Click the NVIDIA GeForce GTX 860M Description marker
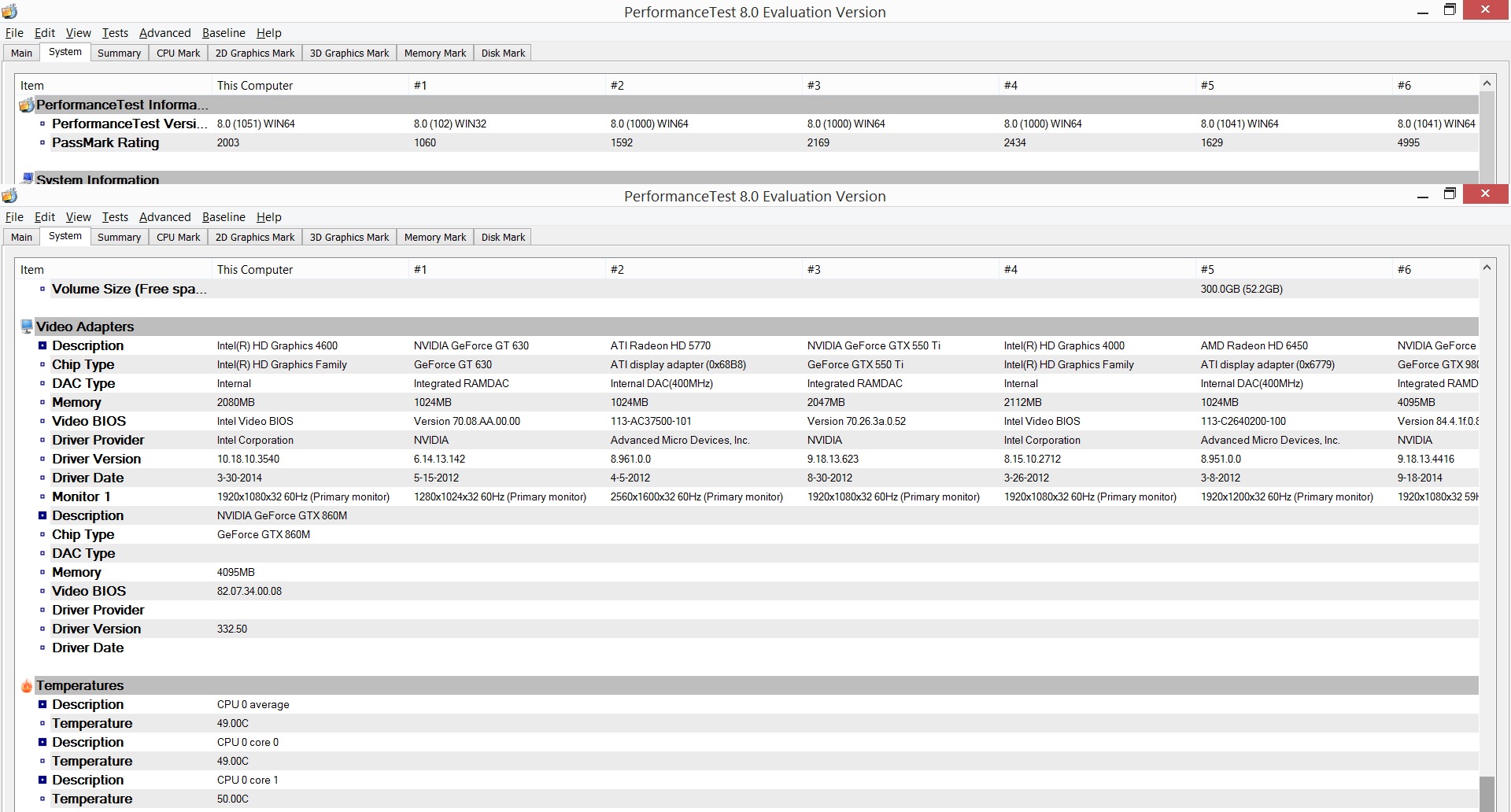Screen dimensions: 1511x812 click(x=42, y=515)
